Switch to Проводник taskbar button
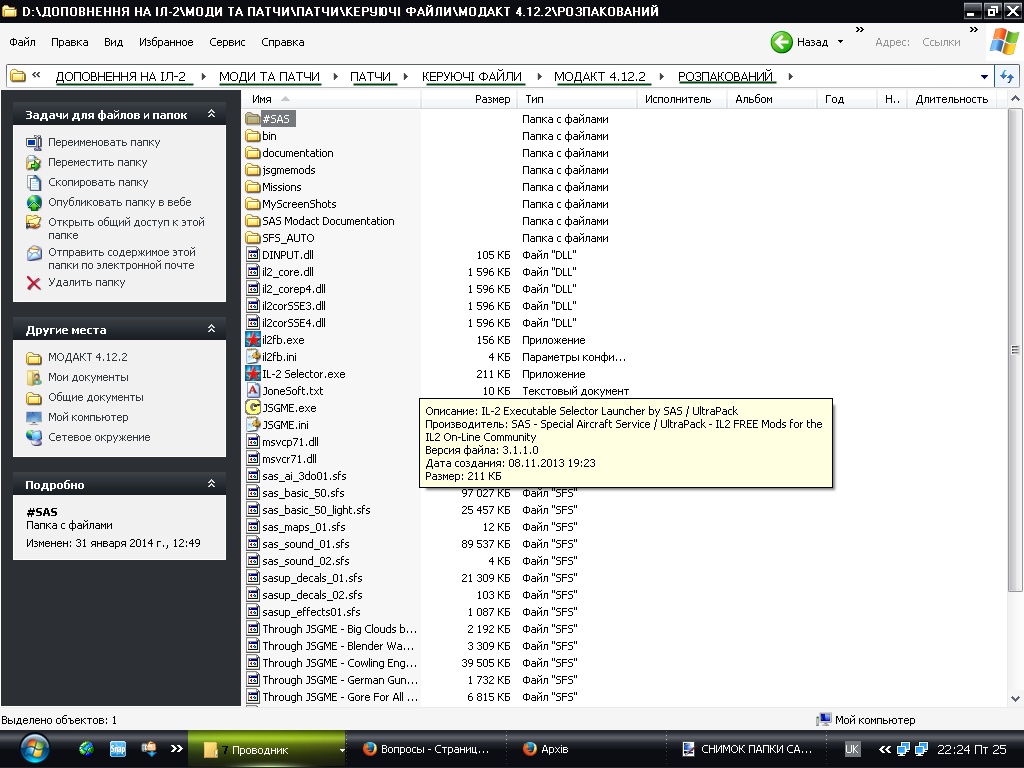Image resolution: width=1024 pixels, height=768 pixels. click(266, 749)
